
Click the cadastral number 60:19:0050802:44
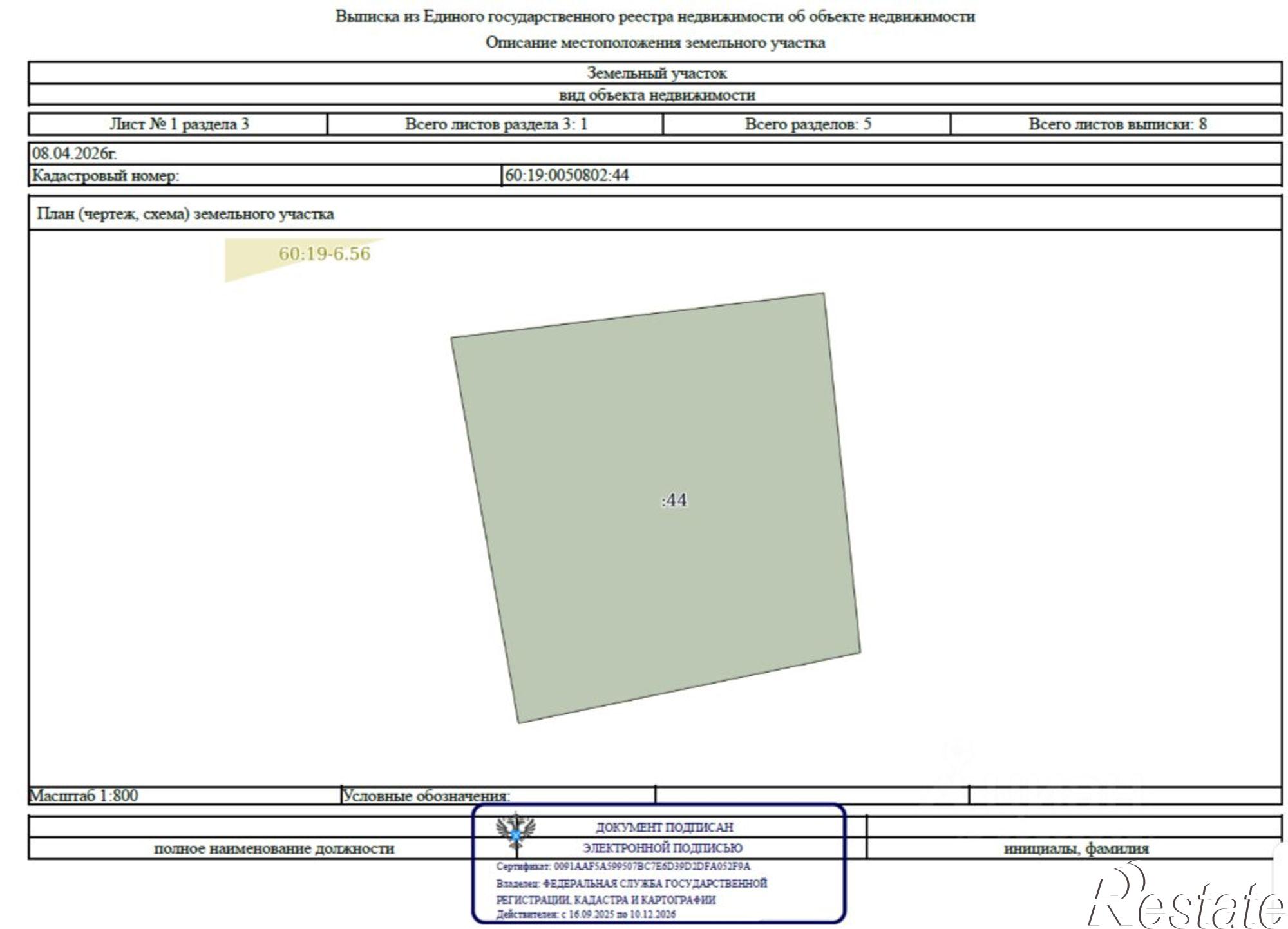(567, 175)
